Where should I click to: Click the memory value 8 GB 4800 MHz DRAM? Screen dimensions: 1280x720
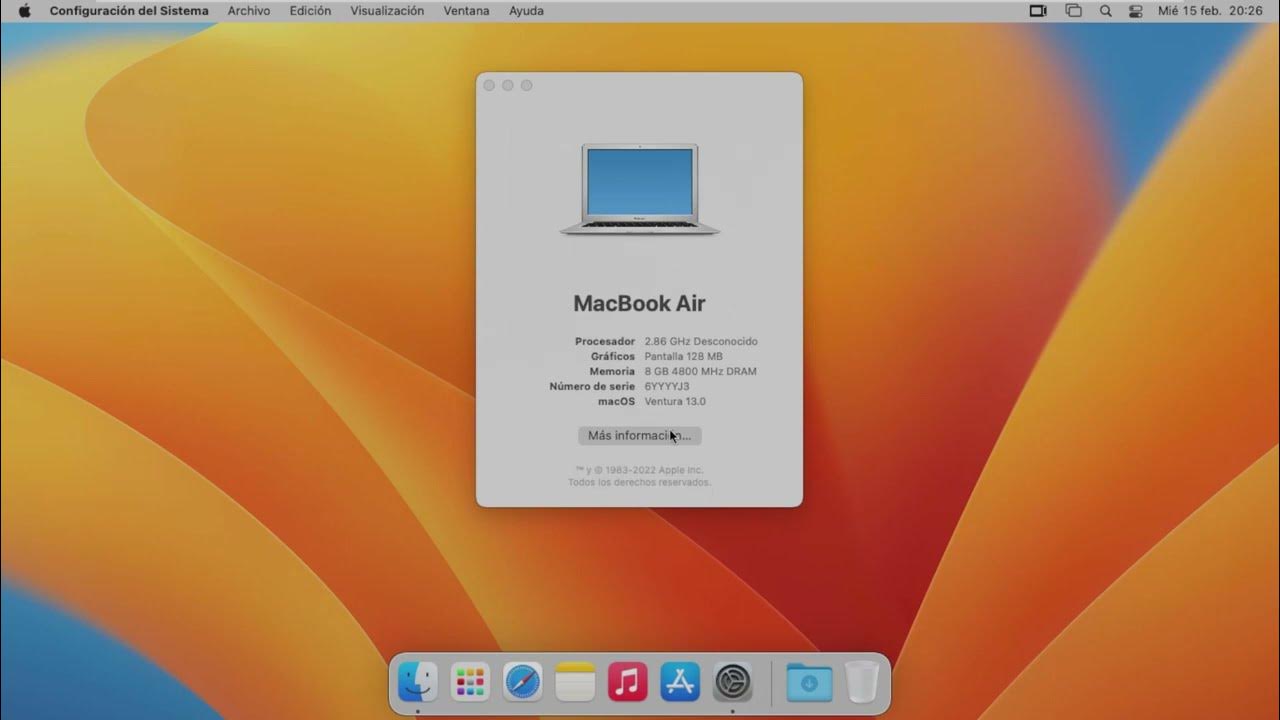click(x=701, y=371)
